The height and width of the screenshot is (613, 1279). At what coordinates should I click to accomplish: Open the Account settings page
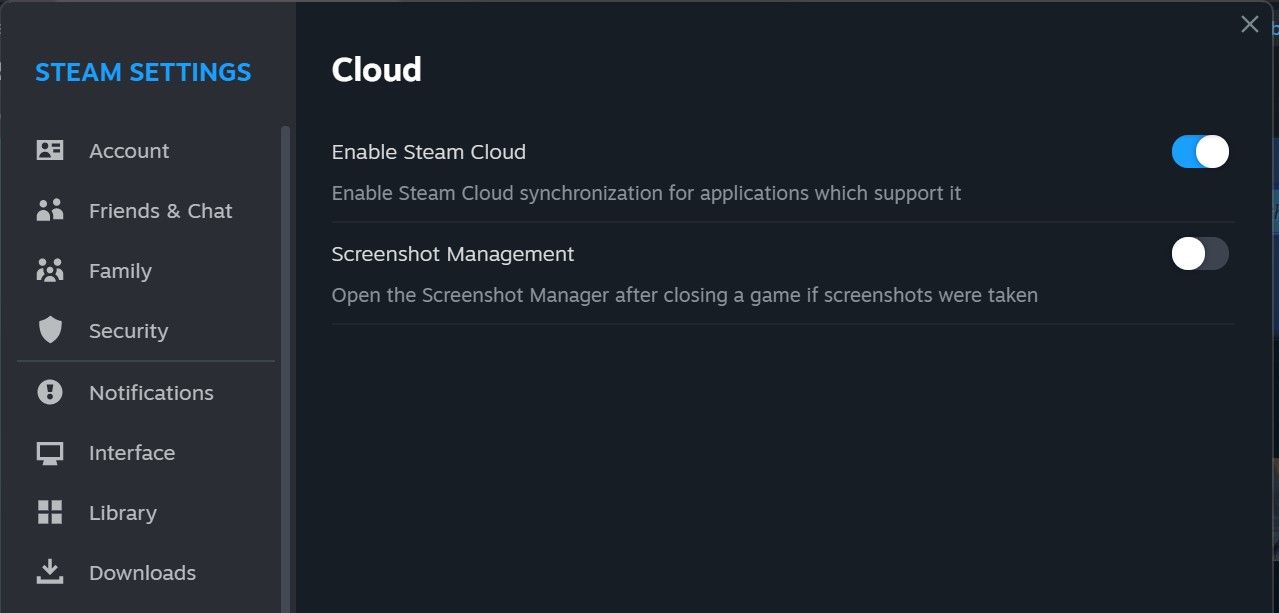pos(129,150)
